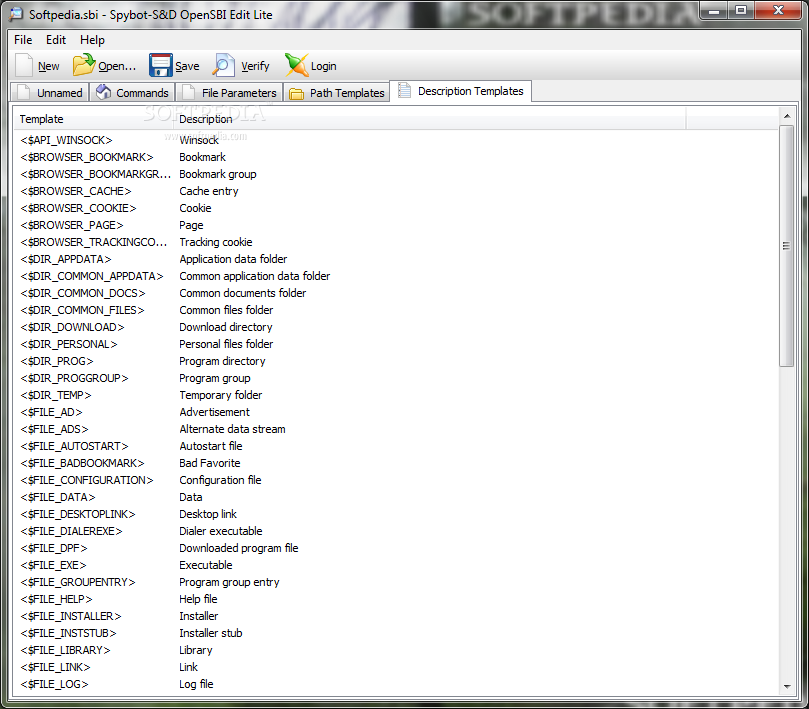Select the <$FILE_CONFIGURATION> template
The width and height of the screenshot is (809, 709).
87,480
